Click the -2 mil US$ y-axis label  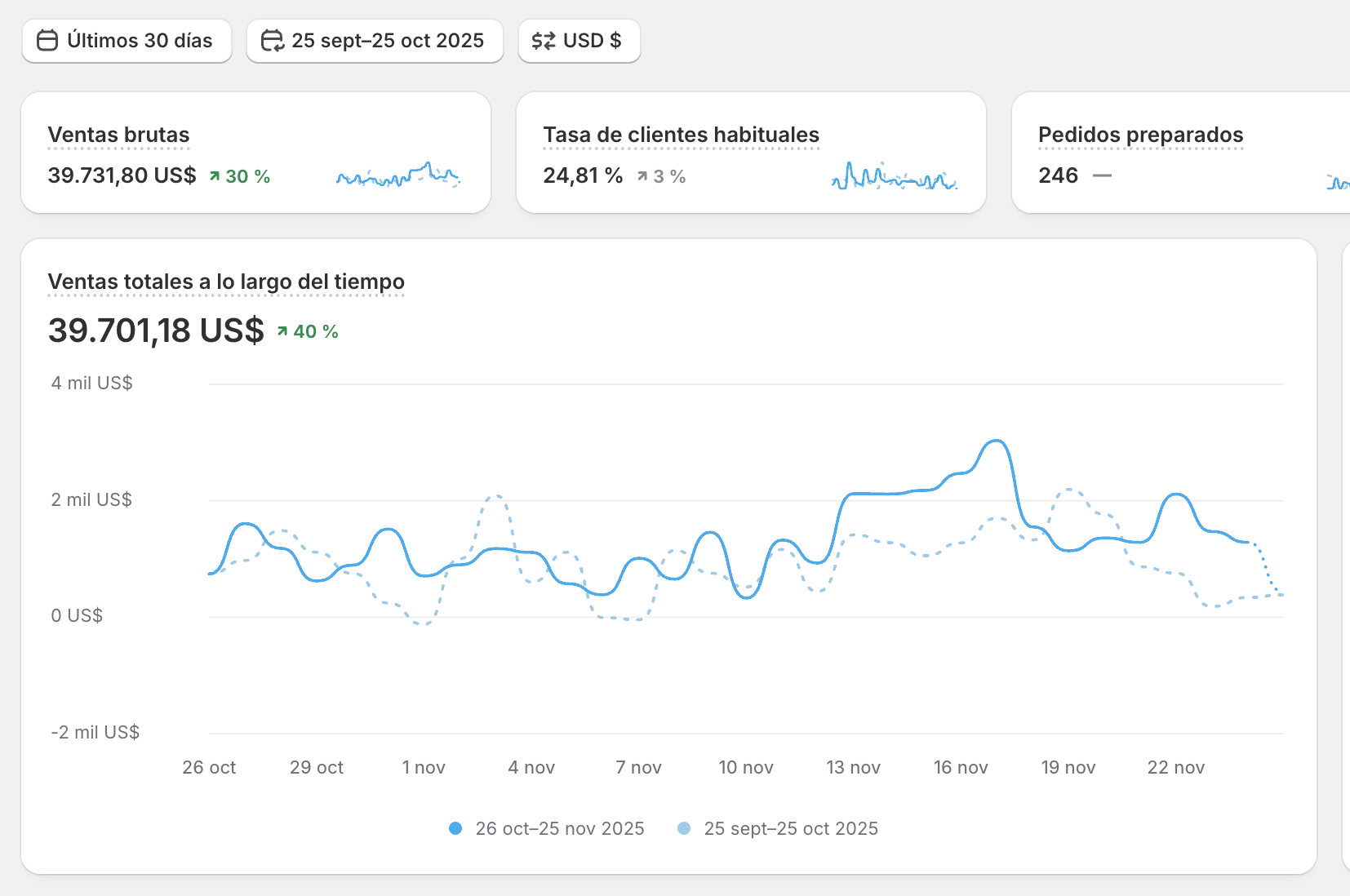[x=95, y=732]
